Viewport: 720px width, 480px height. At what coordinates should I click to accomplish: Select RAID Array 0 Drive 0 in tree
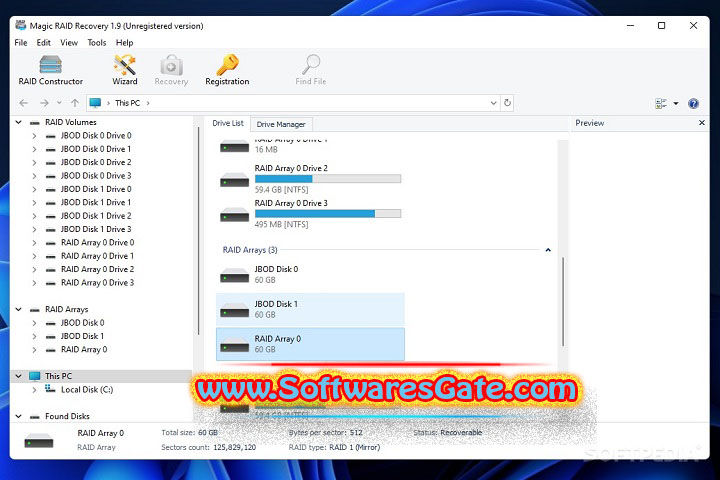[97, 242]
